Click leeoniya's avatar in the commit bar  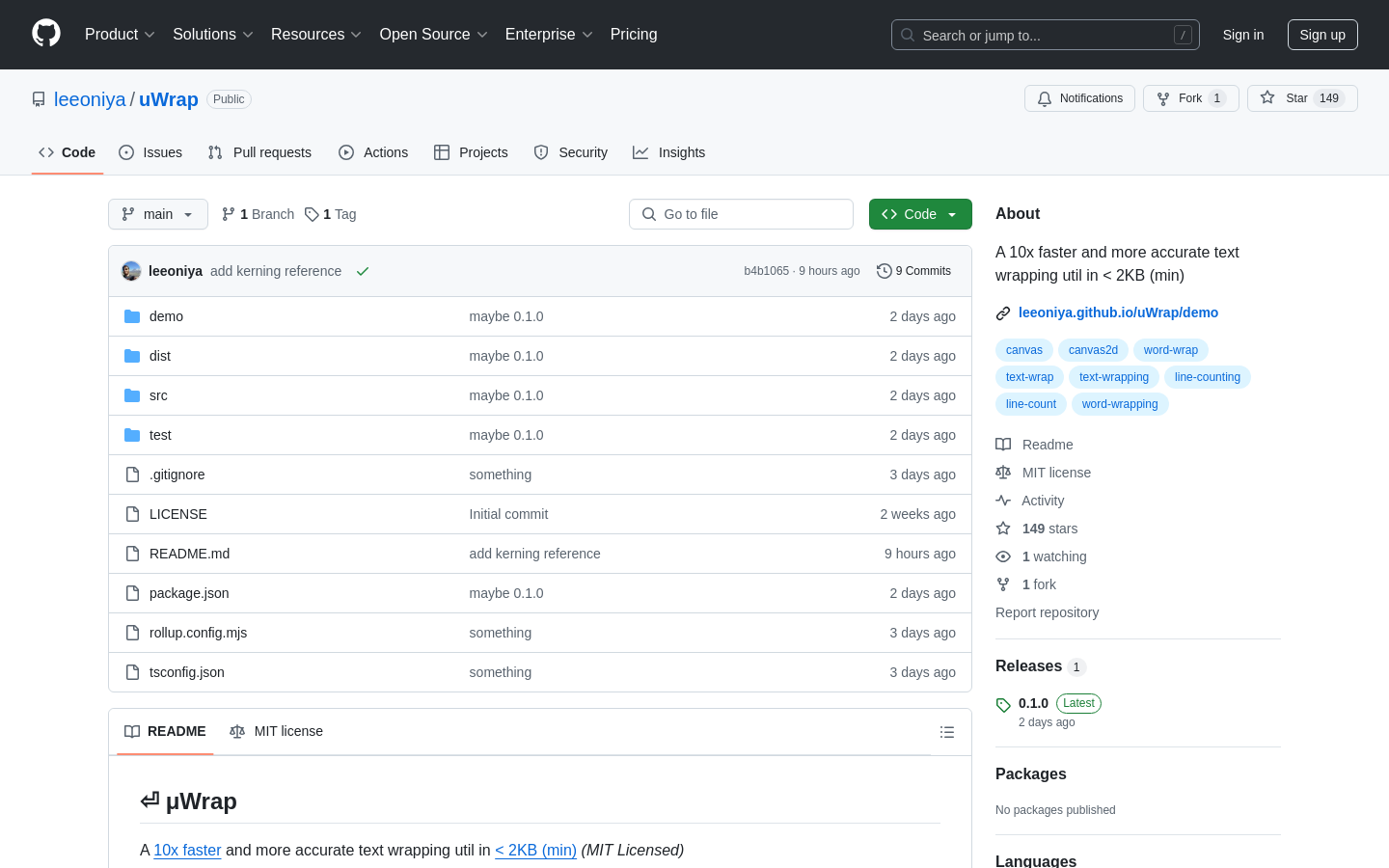[x=131, y=271]
